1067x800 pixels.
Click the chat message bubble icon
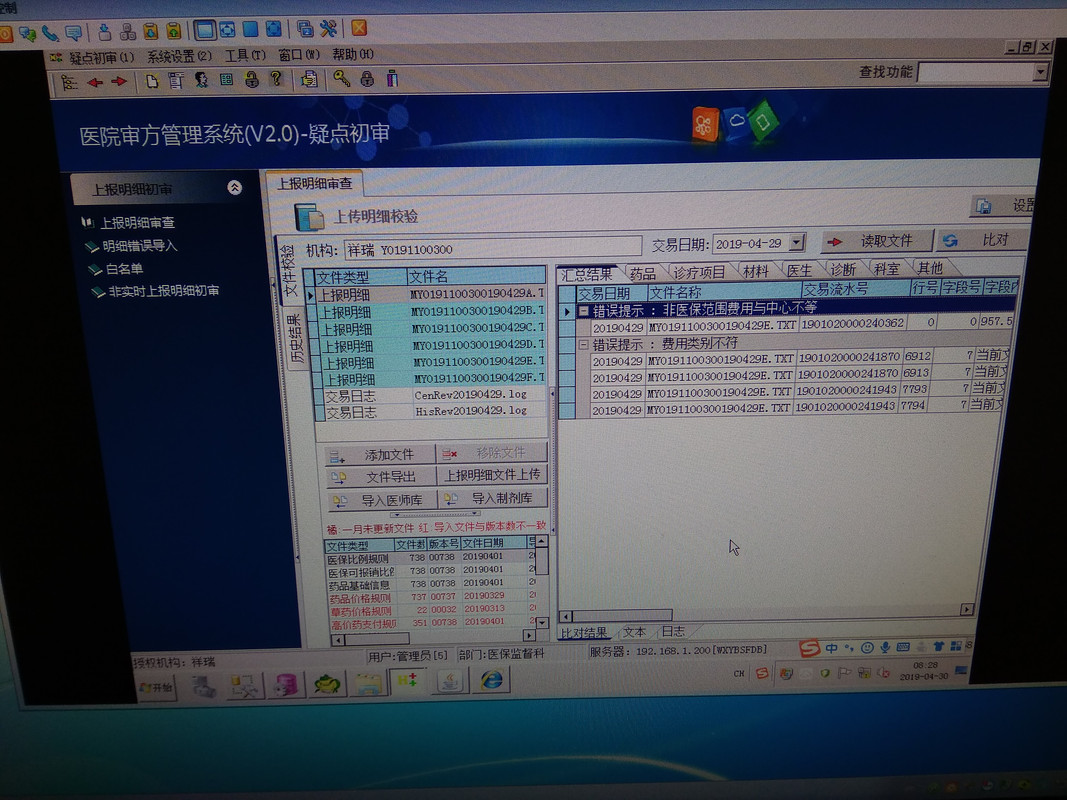[x=73, y=32]
